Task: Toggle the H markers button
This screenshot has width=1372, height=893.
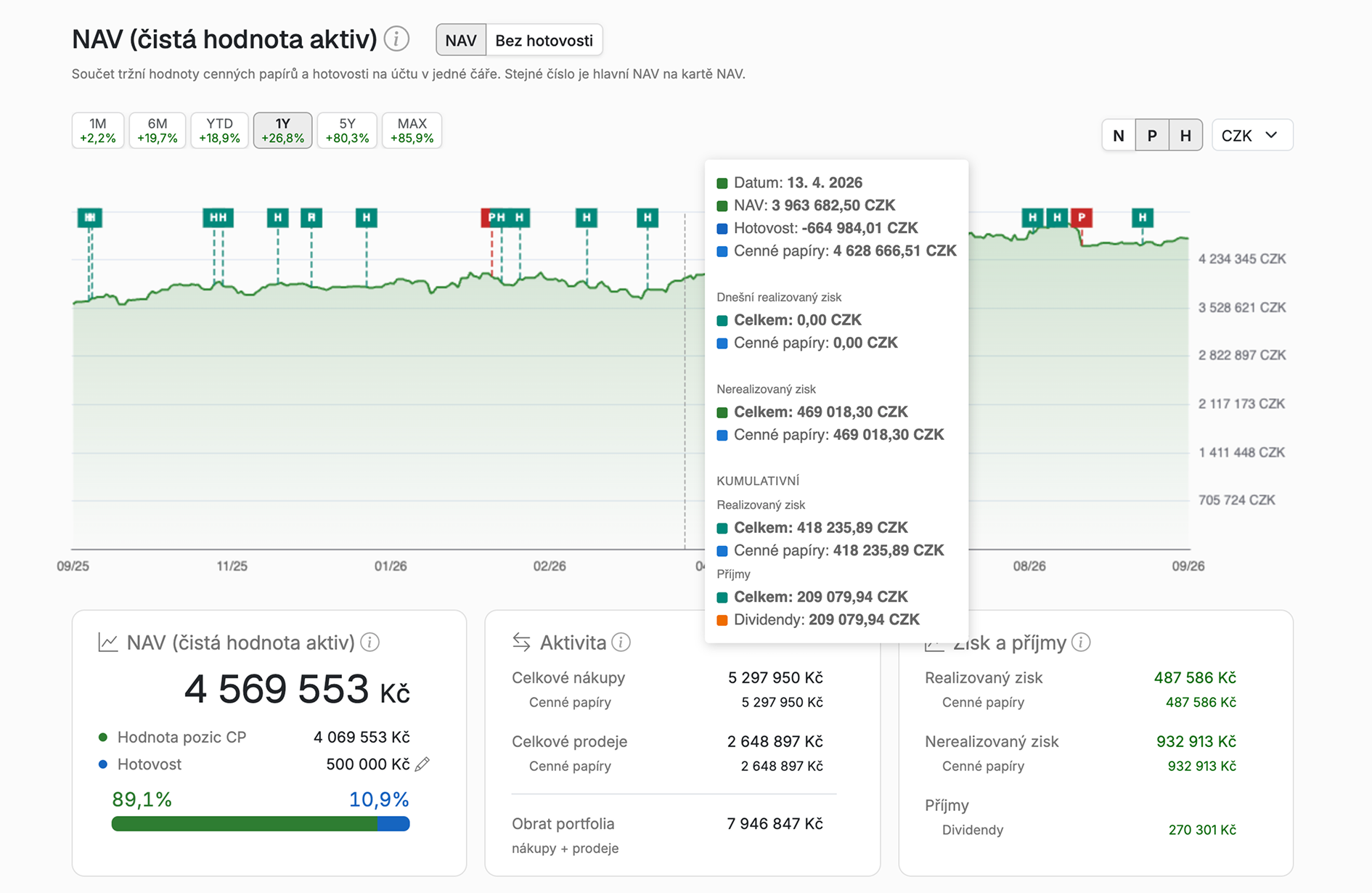Action: [x=1185, y=136]
